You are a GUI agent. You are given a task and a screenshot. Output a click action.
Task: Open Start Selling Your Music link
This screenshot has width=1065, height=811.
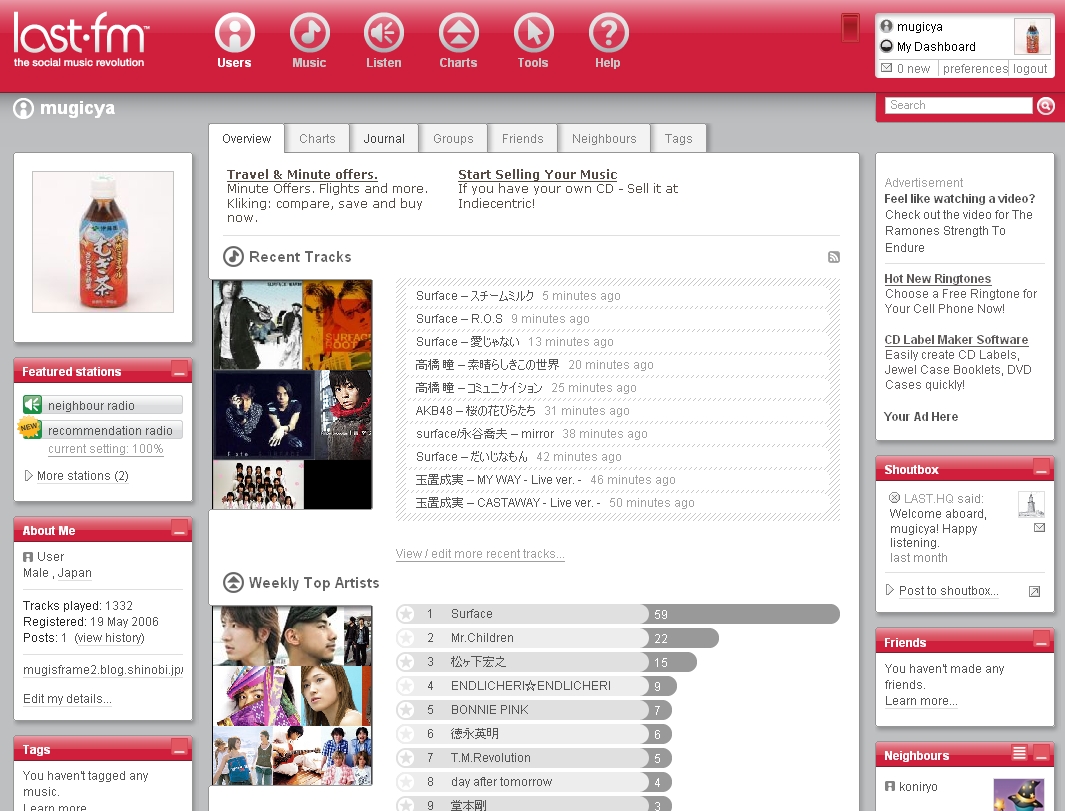pos(537,174)
